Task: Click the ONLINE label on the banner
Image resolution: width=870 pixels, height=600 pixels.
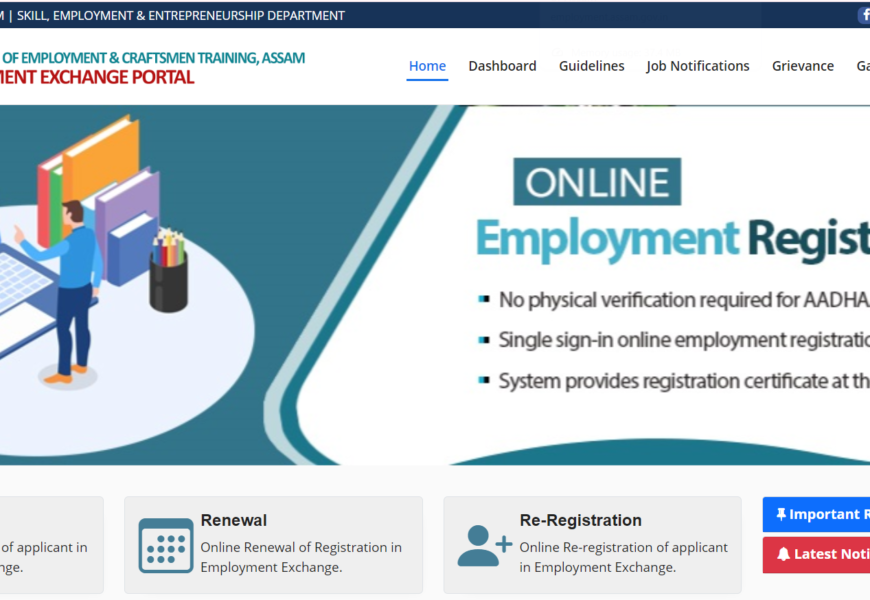Action: pyautogui.click(x=597, y=182)
